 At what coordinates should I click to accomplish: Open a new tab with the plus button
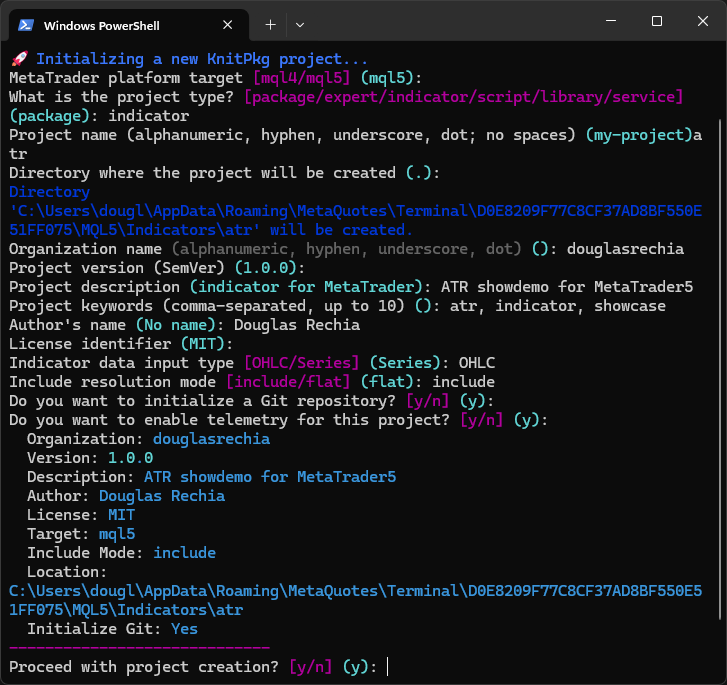coord(270,24)
